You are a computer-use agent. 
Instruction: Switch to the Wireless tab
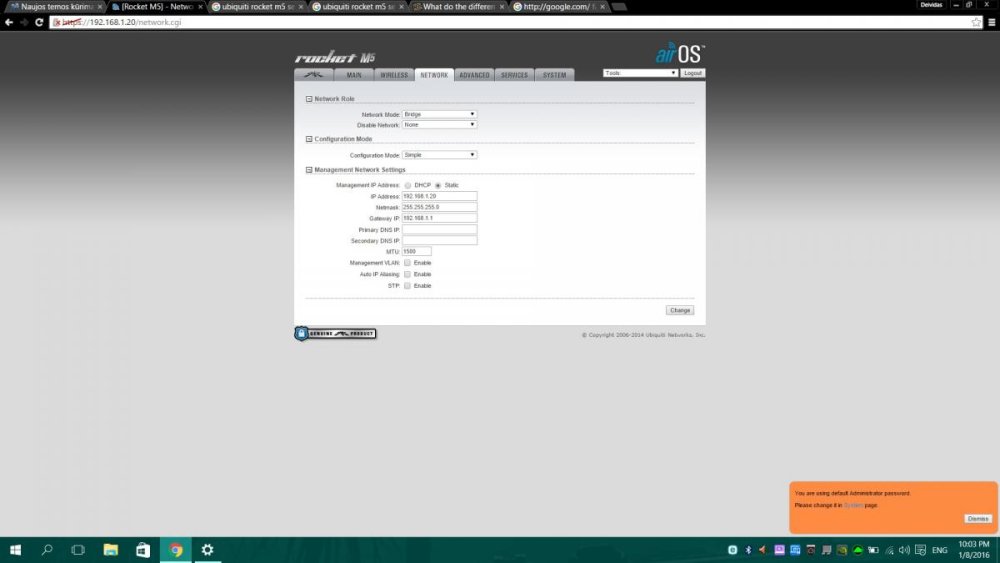(393, 75)
